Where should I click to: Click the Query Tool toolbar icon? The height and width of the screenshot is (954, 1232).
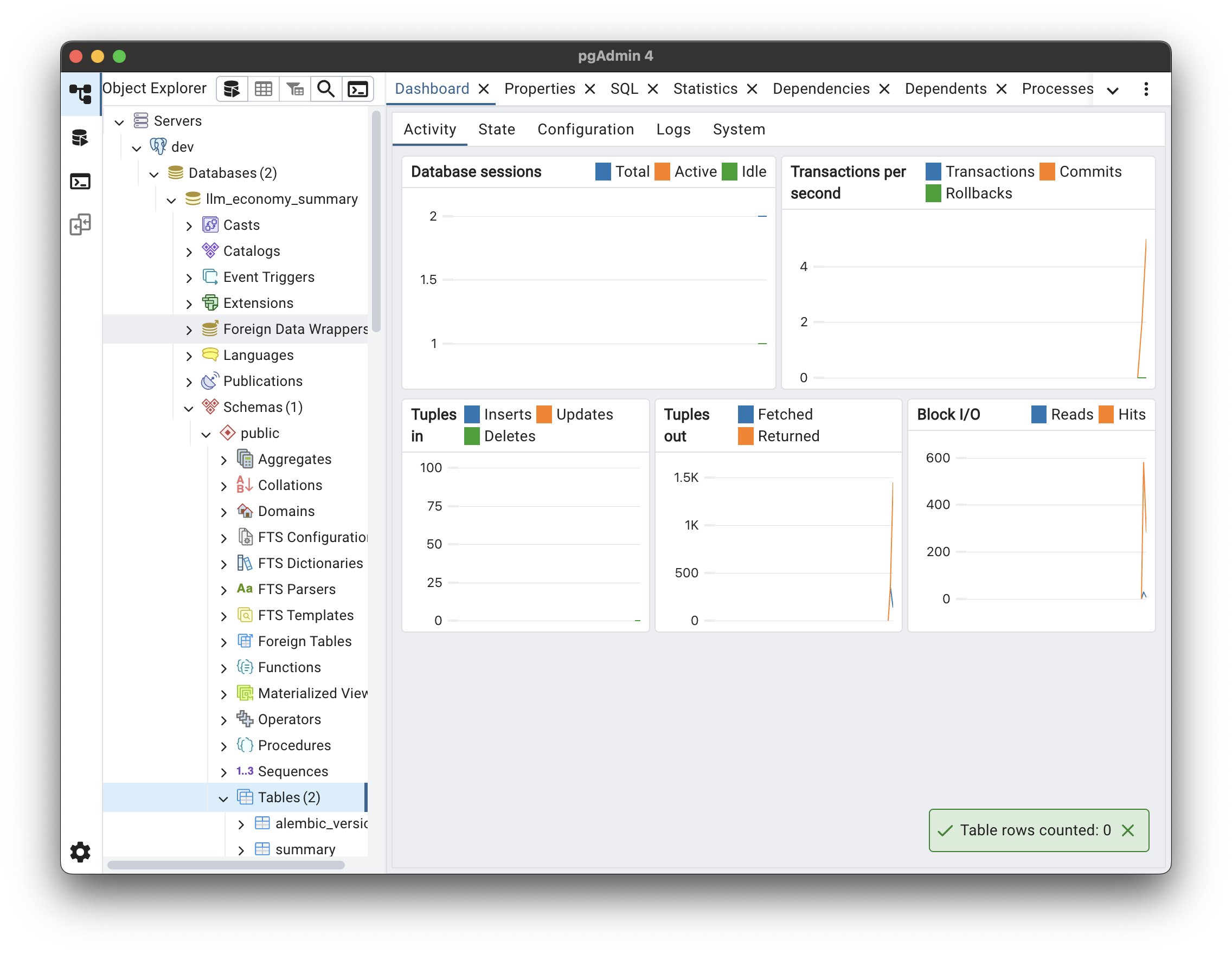coord(232,89)
